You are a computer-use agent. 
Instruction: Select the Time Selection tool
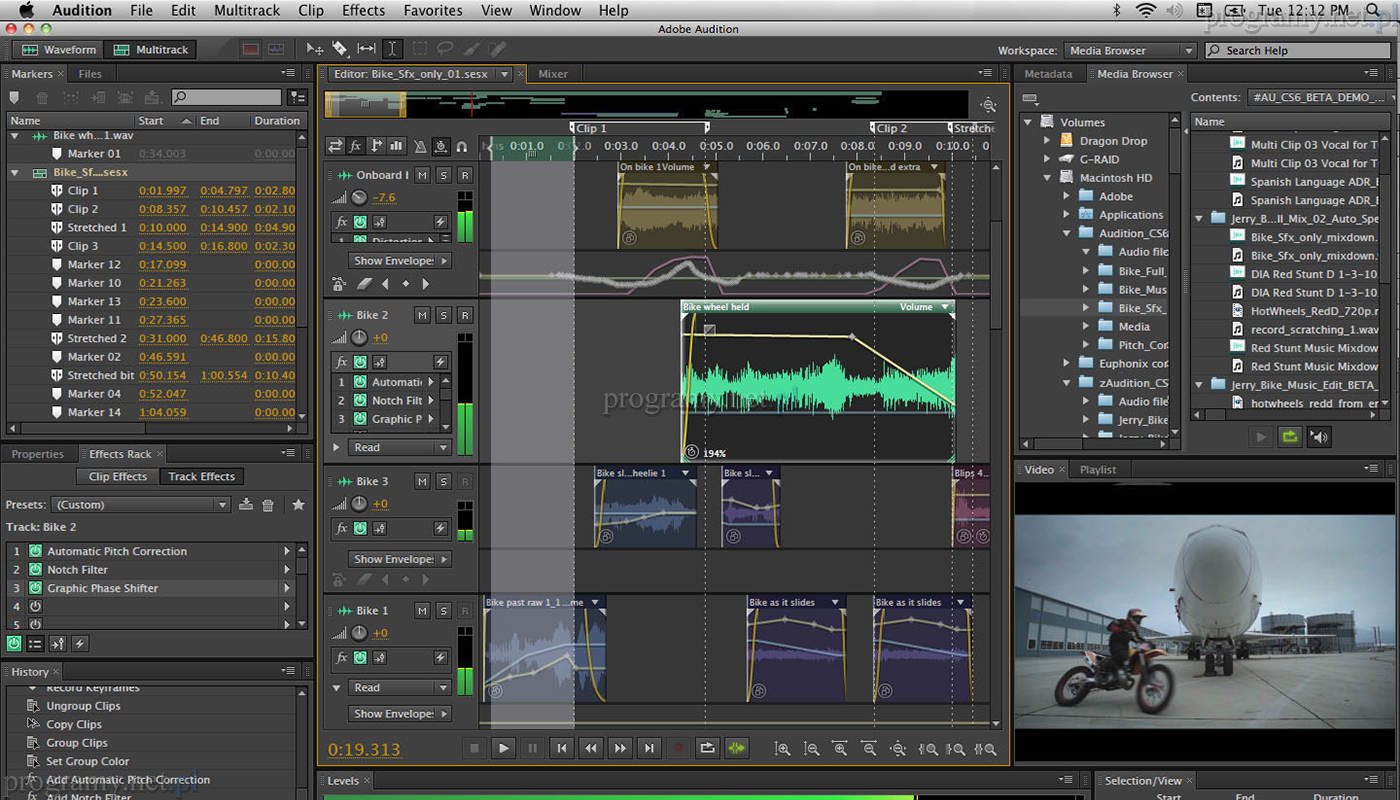pos(392,49)
